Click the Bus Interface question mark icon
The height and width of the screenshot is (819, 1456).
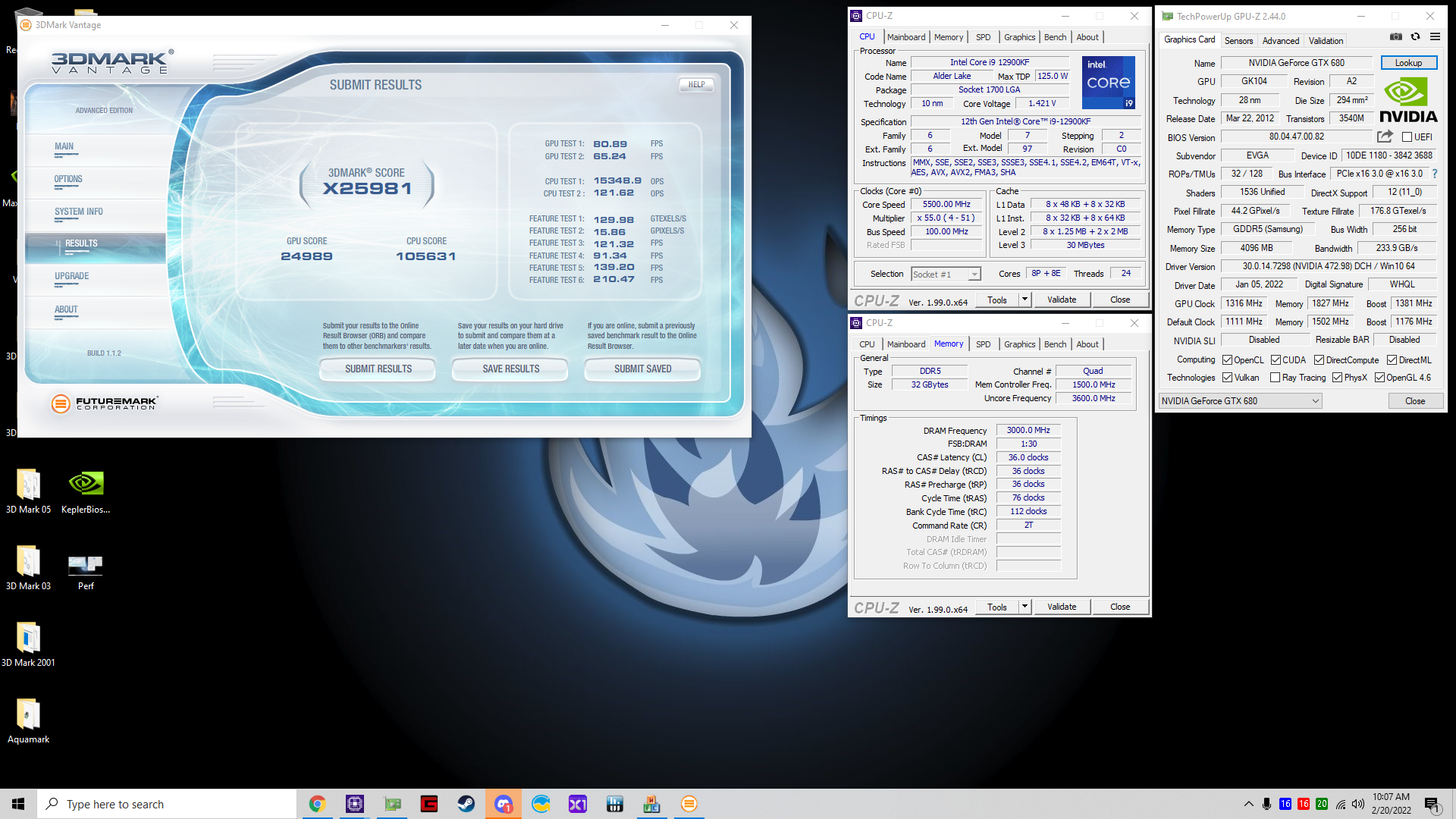tap(1435, 174)
